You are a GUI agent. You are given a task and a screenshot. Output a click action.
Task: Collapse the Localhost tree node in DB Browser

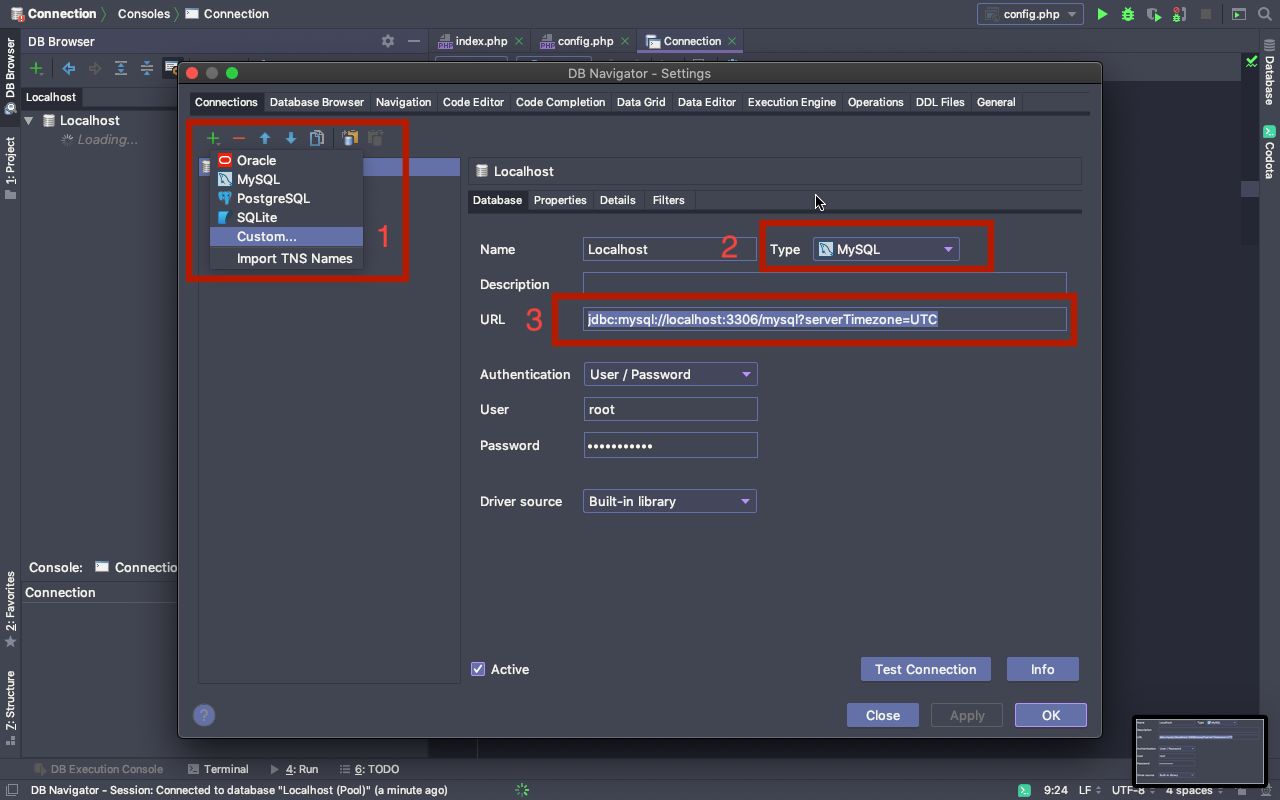[29, 120]
